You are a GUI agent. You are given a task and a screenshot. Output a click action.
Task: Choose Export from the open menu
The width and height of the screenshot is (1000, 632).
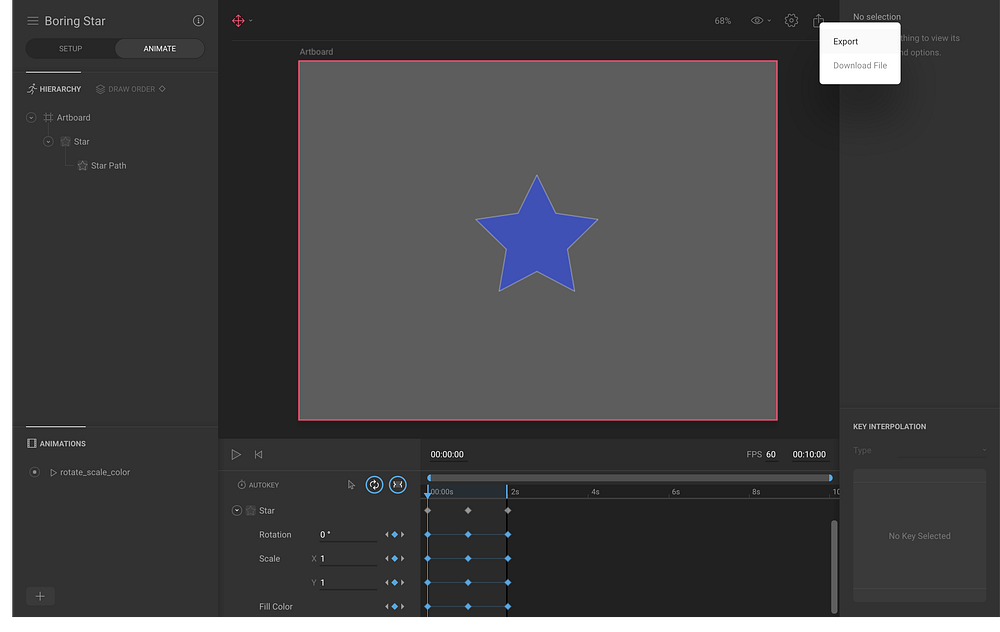[845, 41]
